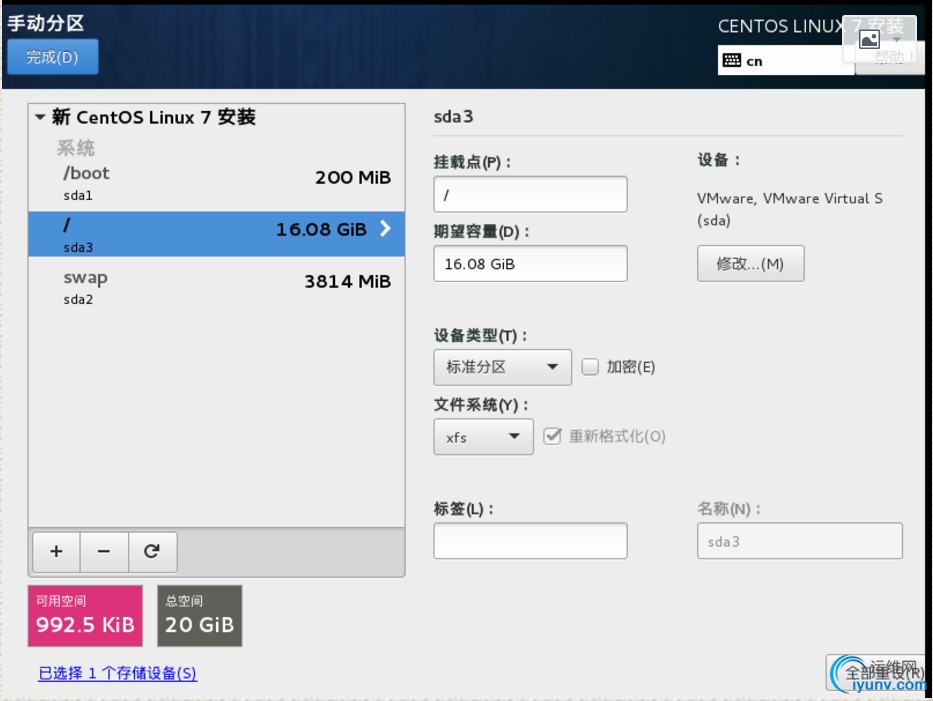Viewport: 933px width, 701px height.
Task: Toggle the 重新格式化(O) reformat checkbox
Action: pos(552,436)
